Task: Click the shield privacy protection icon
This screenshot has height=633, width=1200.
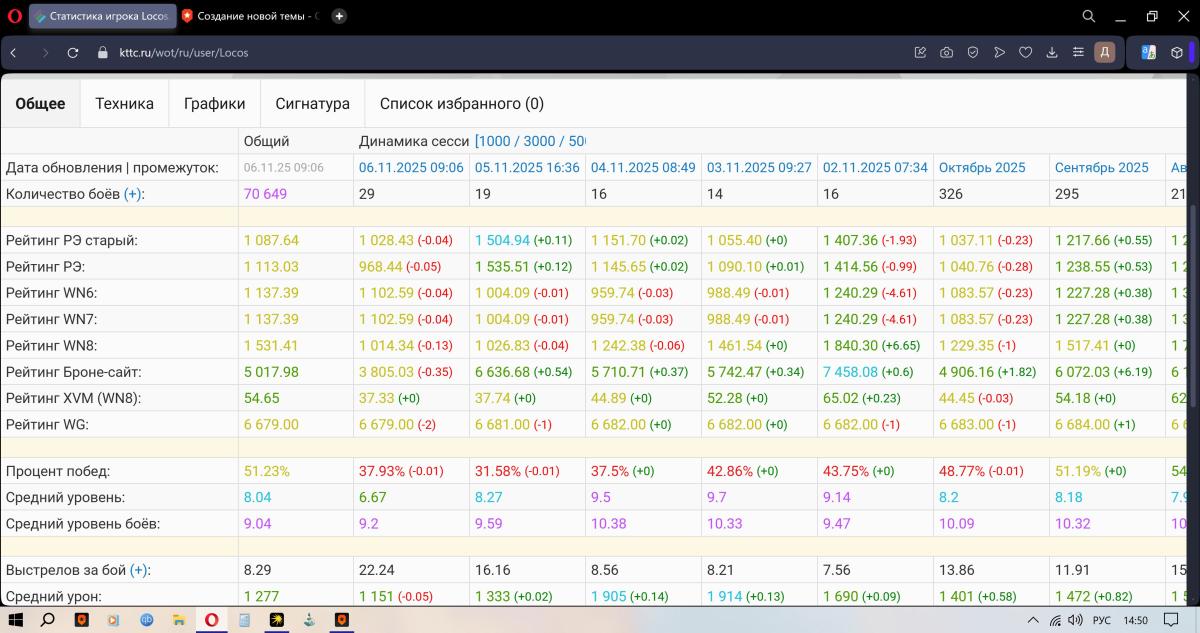Action: pos(972,53)
